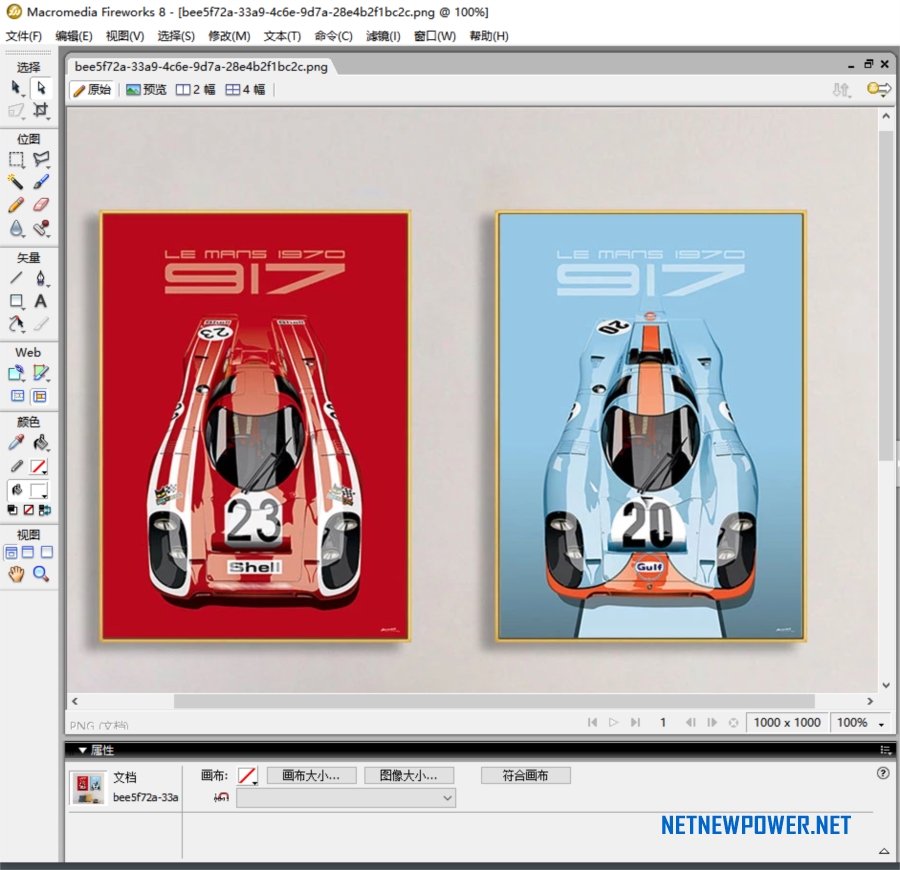This screenshot has width=900, height=870.
Task: Select the Crop tool
Action: pyautogui.click(x=41, y=110)
